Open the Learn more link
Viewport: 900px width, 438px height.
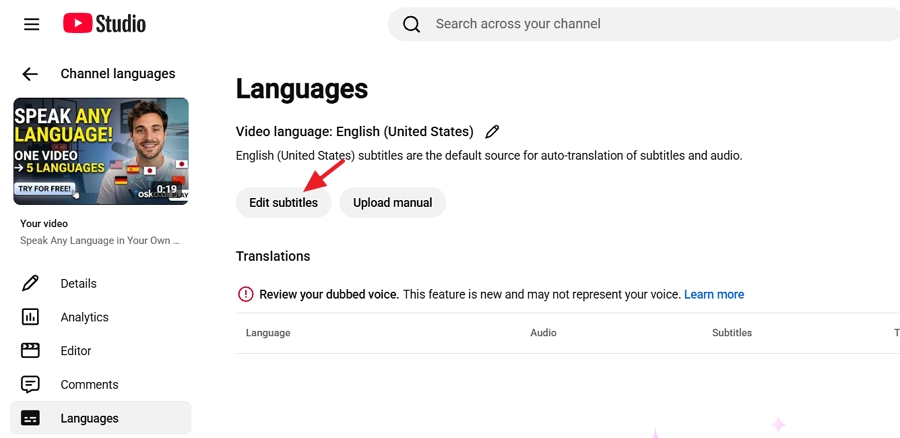[714, 294]
